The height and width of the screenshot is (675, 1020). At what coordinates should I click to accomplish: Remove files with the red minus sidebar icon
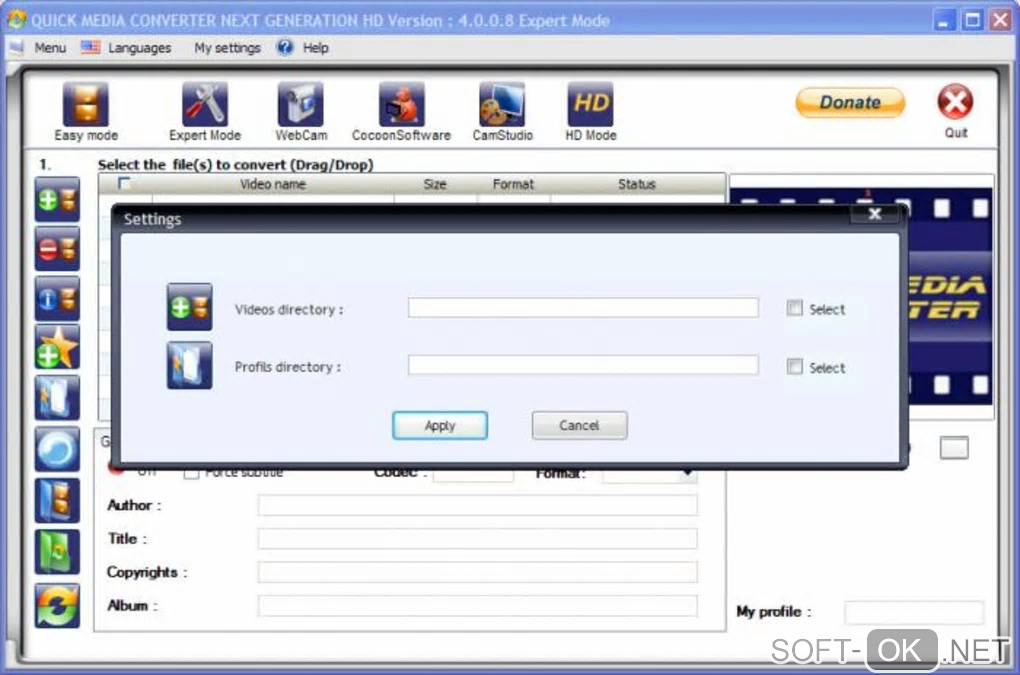58,249
